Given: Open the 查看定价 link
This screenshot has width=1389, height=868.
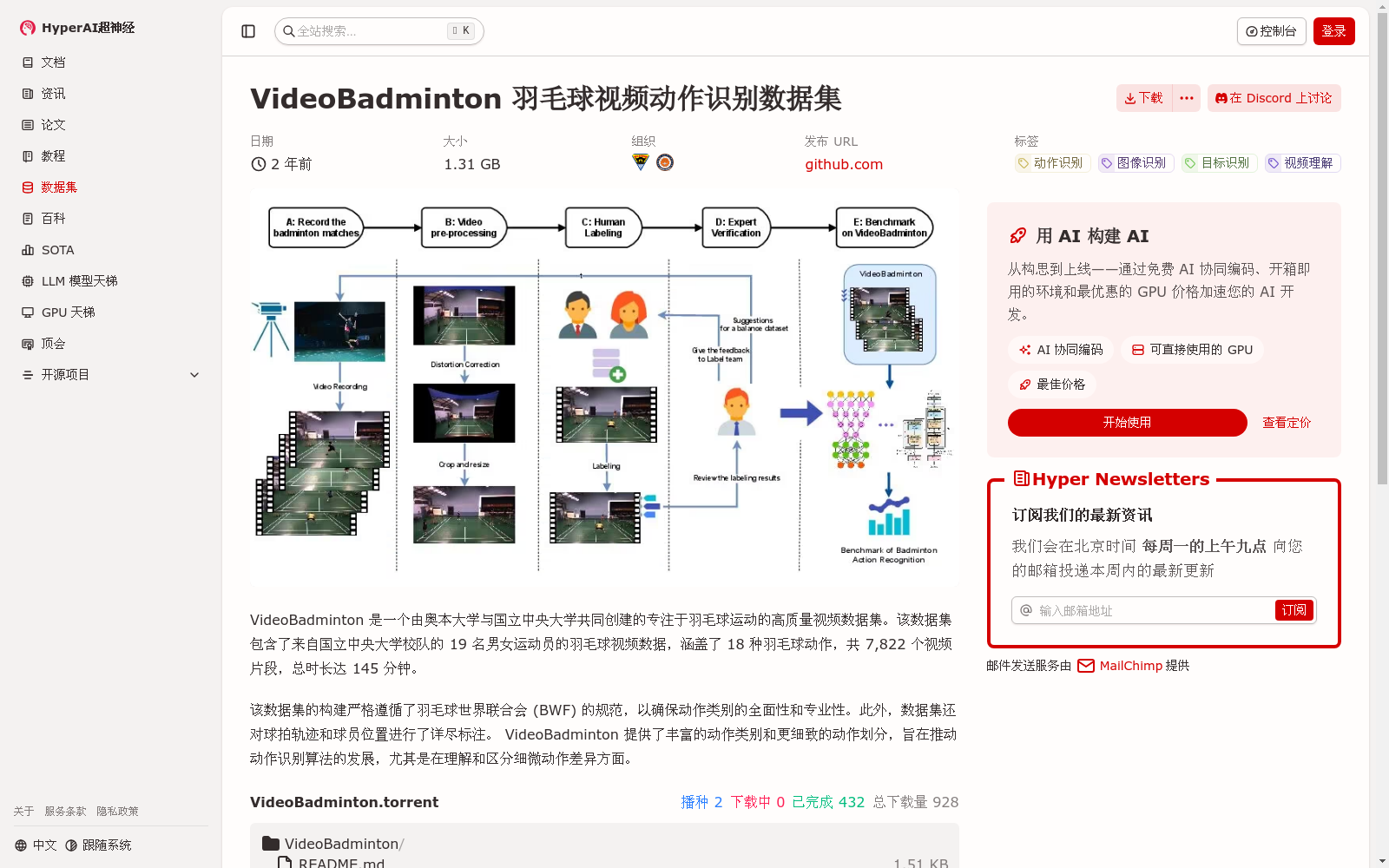Looking at the screenshot, I should tap(1287, 423).
